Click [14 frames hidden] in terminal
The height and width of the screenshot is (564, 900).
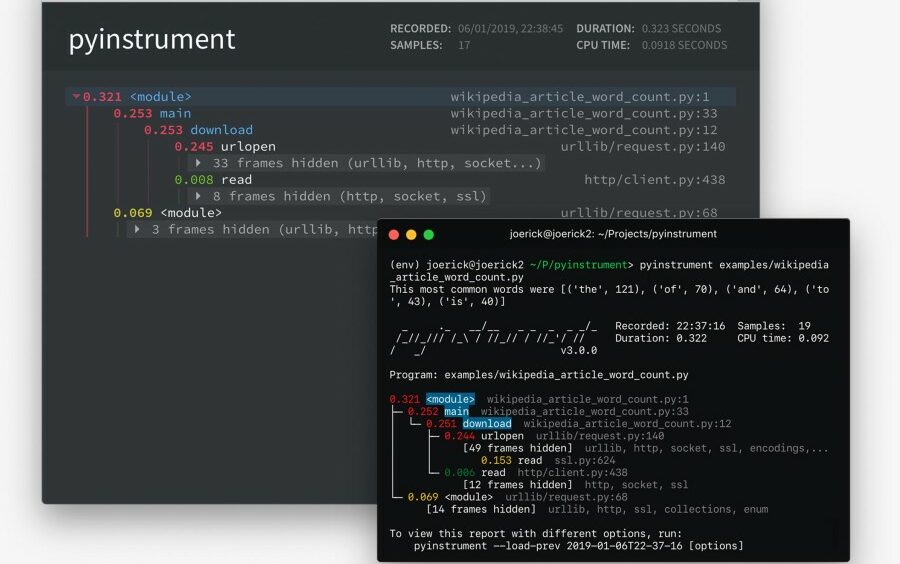(480, 509)
